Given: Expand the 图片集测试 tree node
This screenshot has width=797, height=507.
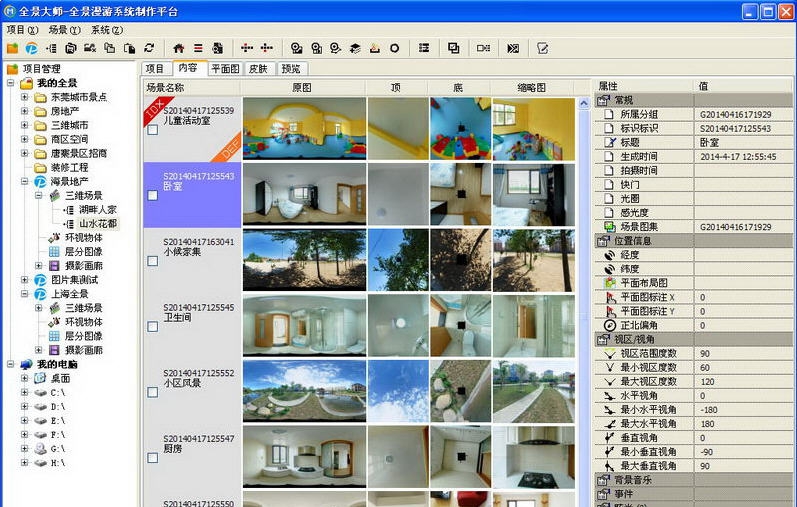Looking at the screenshot, I should click(24, 279).
